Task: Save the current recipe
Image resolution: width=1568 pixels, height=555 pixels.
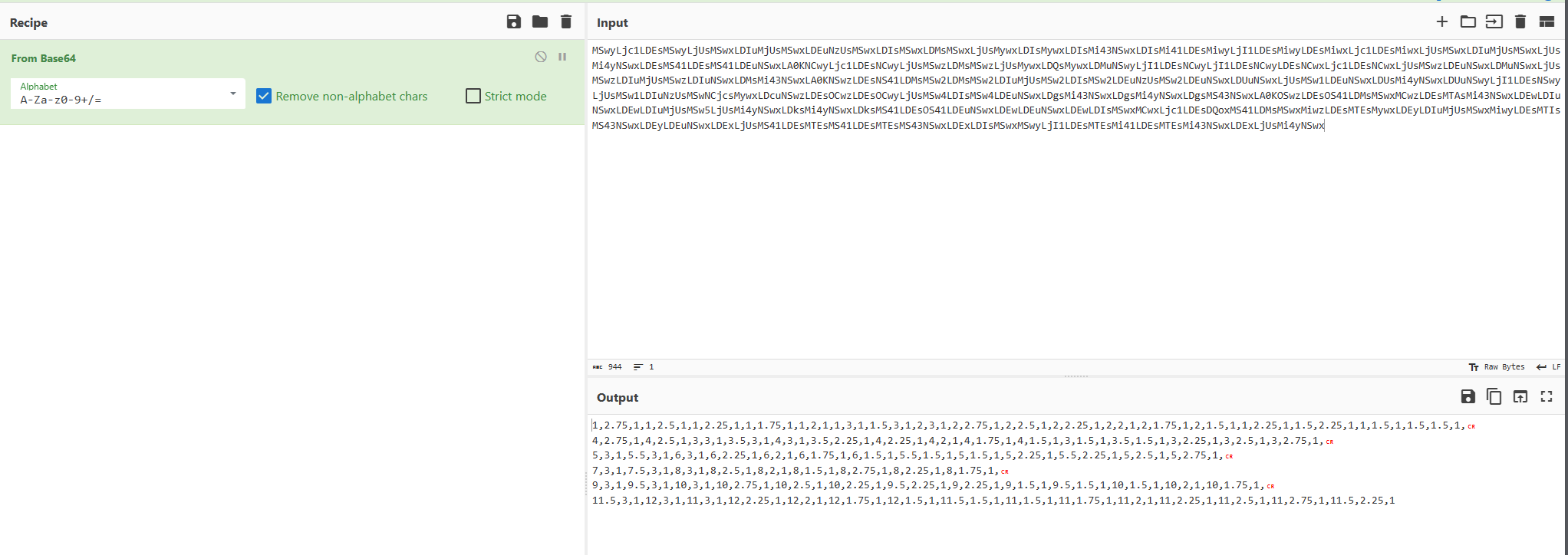Action: click(x=514, y=22)
